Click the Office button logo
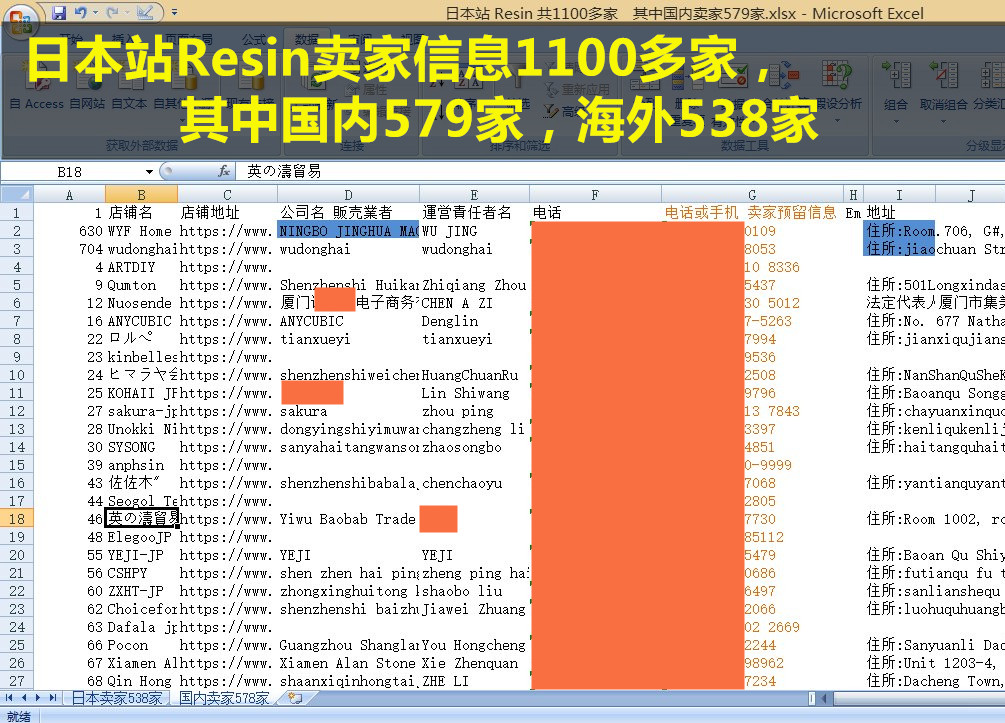Screen dimensions: 1005x723 [20, 18]
